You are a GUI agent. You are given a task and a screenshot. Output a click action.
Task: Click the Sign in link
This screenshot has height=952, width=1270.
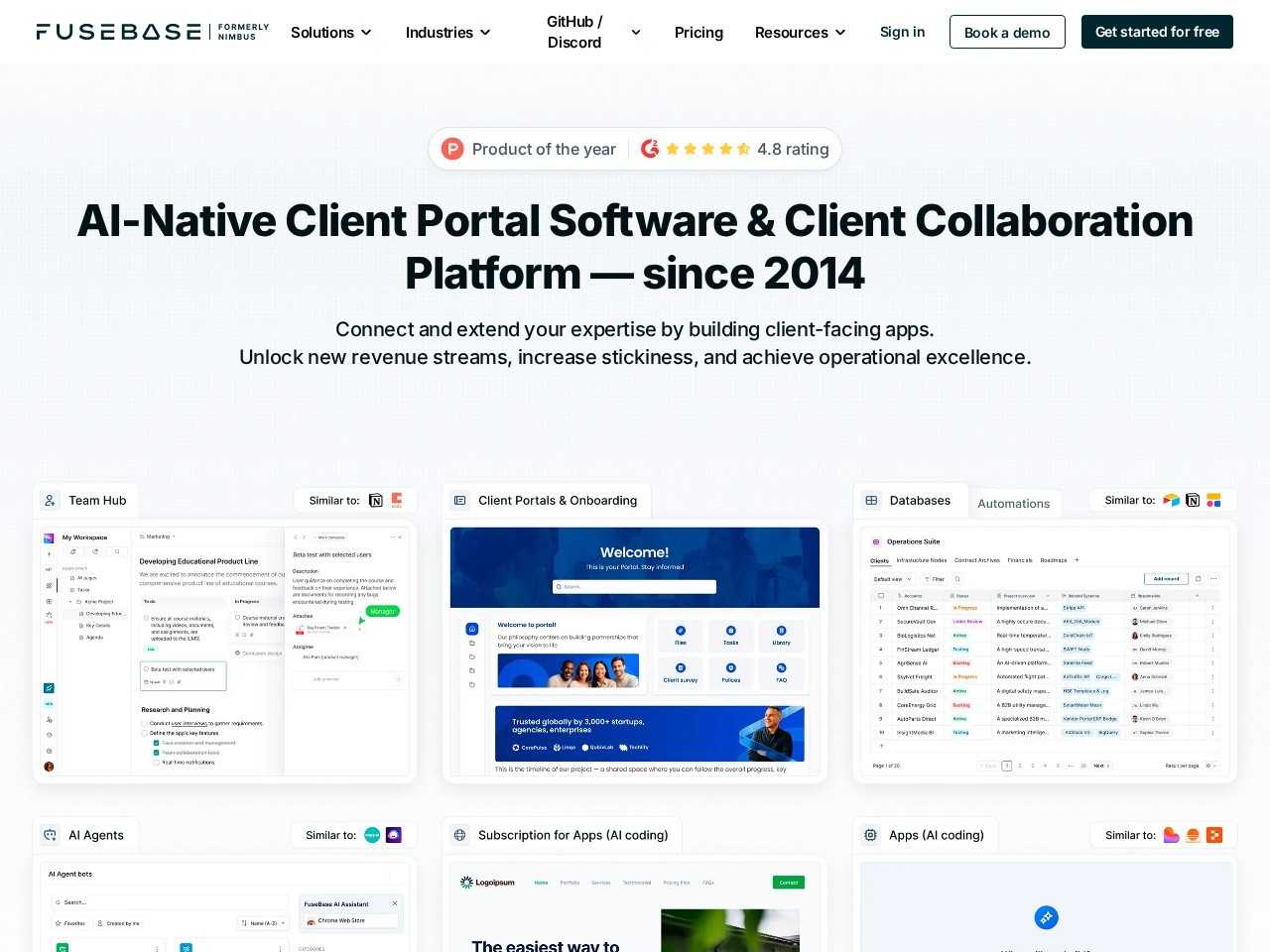[x=902, y=32]
